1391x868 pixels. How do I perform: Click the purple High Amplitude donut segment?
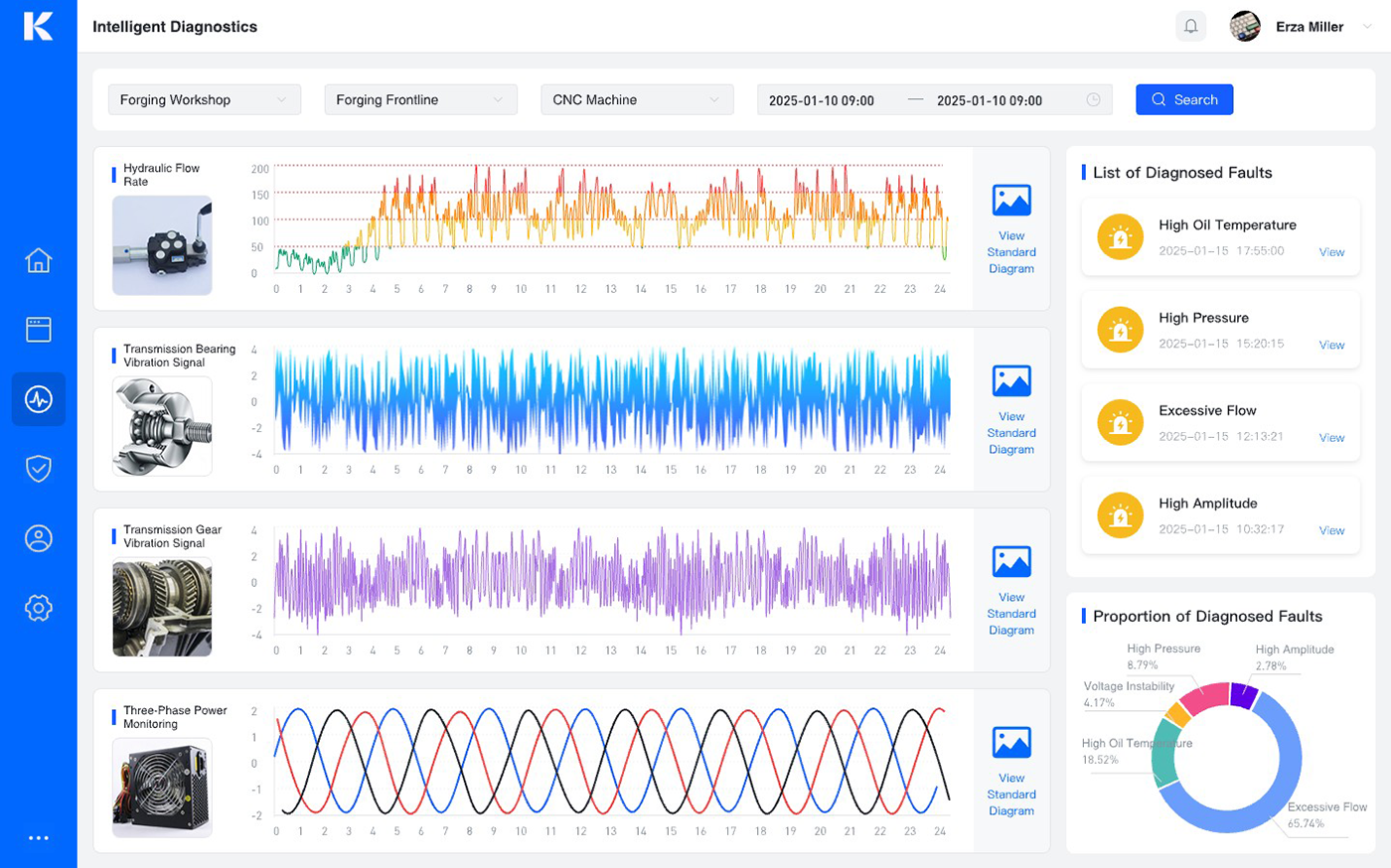pos(1243,695)
